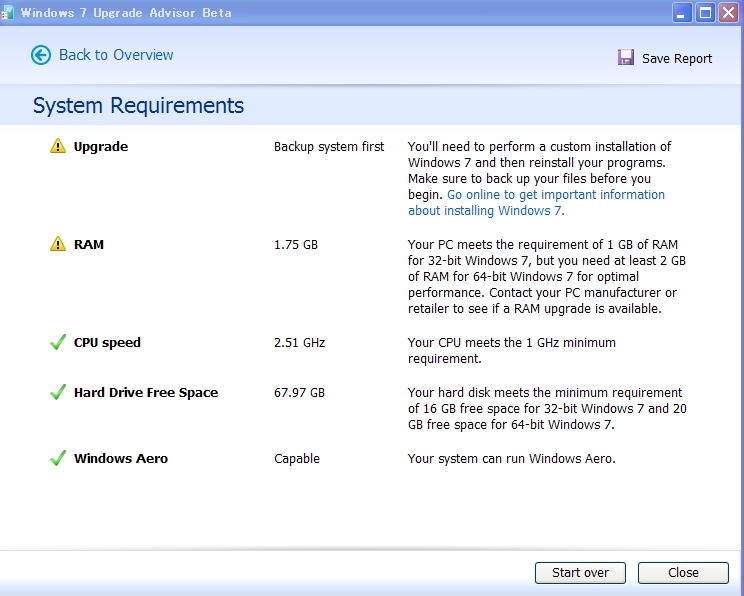
Task: Click the Upgrade Advisor title bar icon
Action: [x=8, y=13]
